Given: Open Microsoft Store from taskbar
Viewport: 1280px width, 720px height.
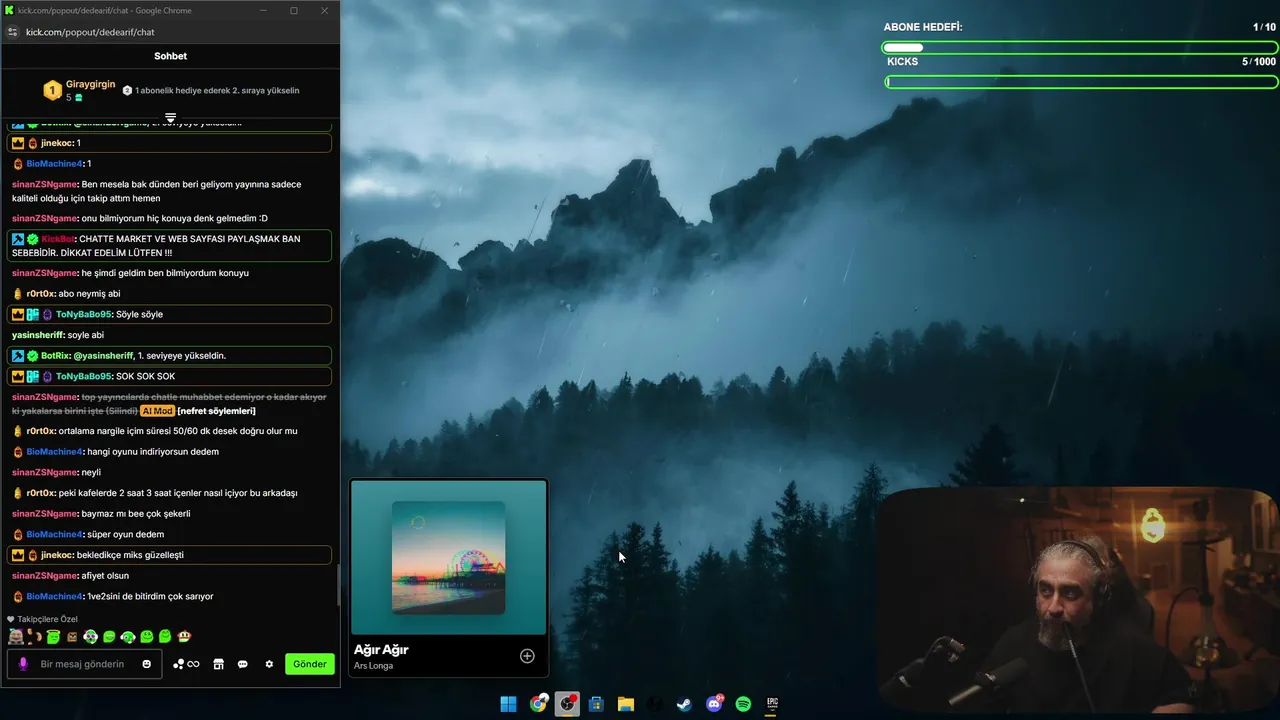Looking at the screenshot, I should pos(596,704).
